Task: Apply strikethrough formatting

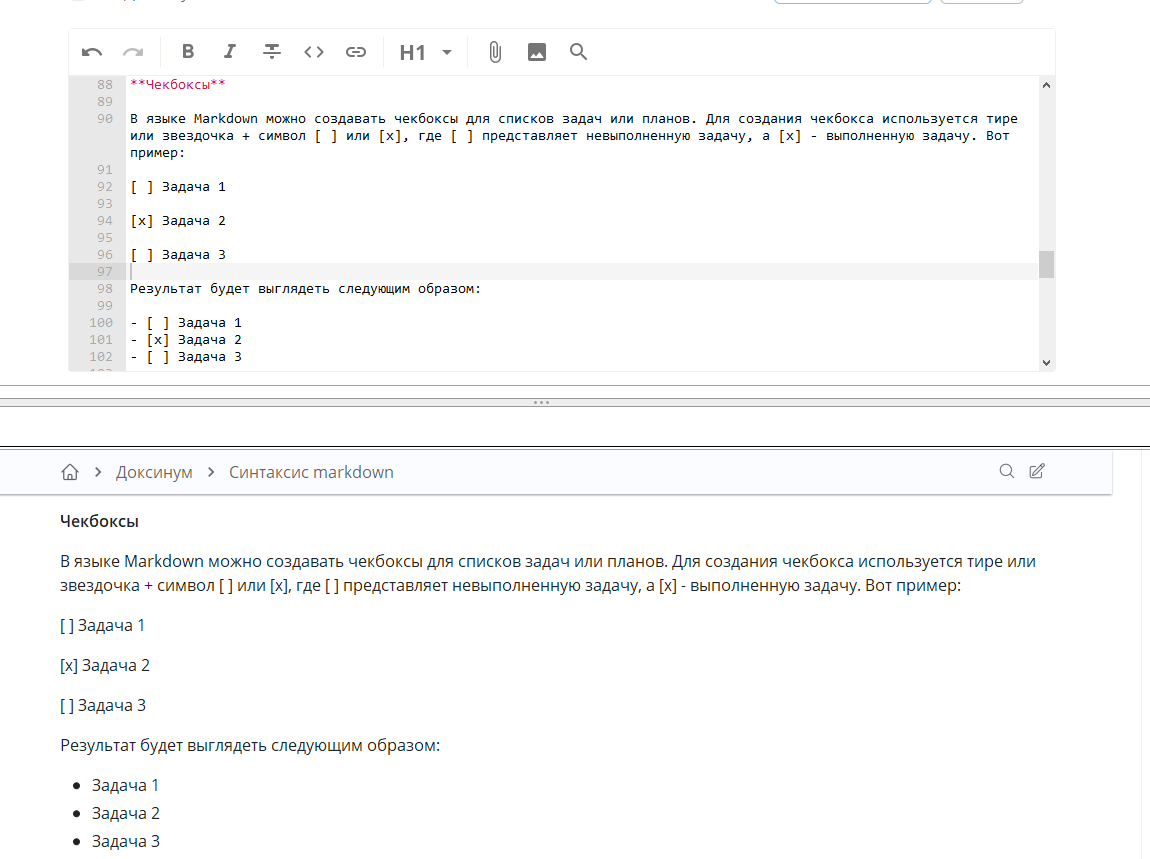Action: [x=272, y=52]
